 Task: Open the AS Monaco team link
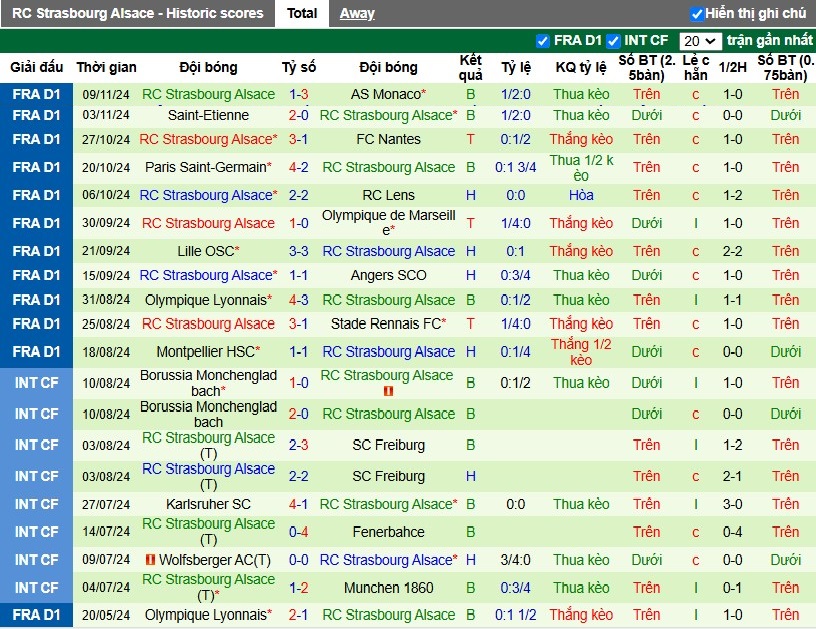pos(386,94)
